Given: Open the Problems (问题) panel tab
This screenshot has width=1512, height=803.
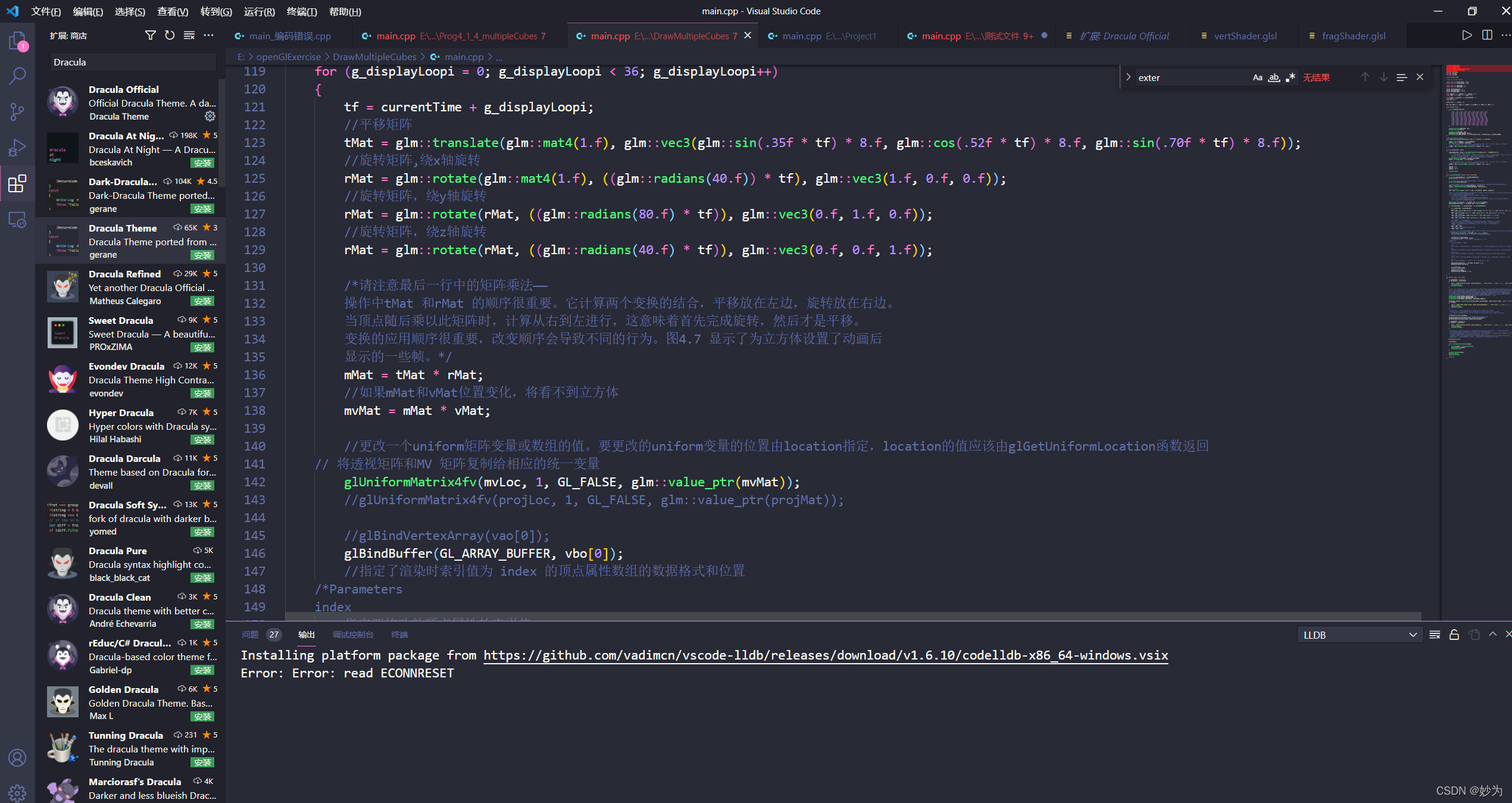Looking at the screenshot, I should pos(251,635).
